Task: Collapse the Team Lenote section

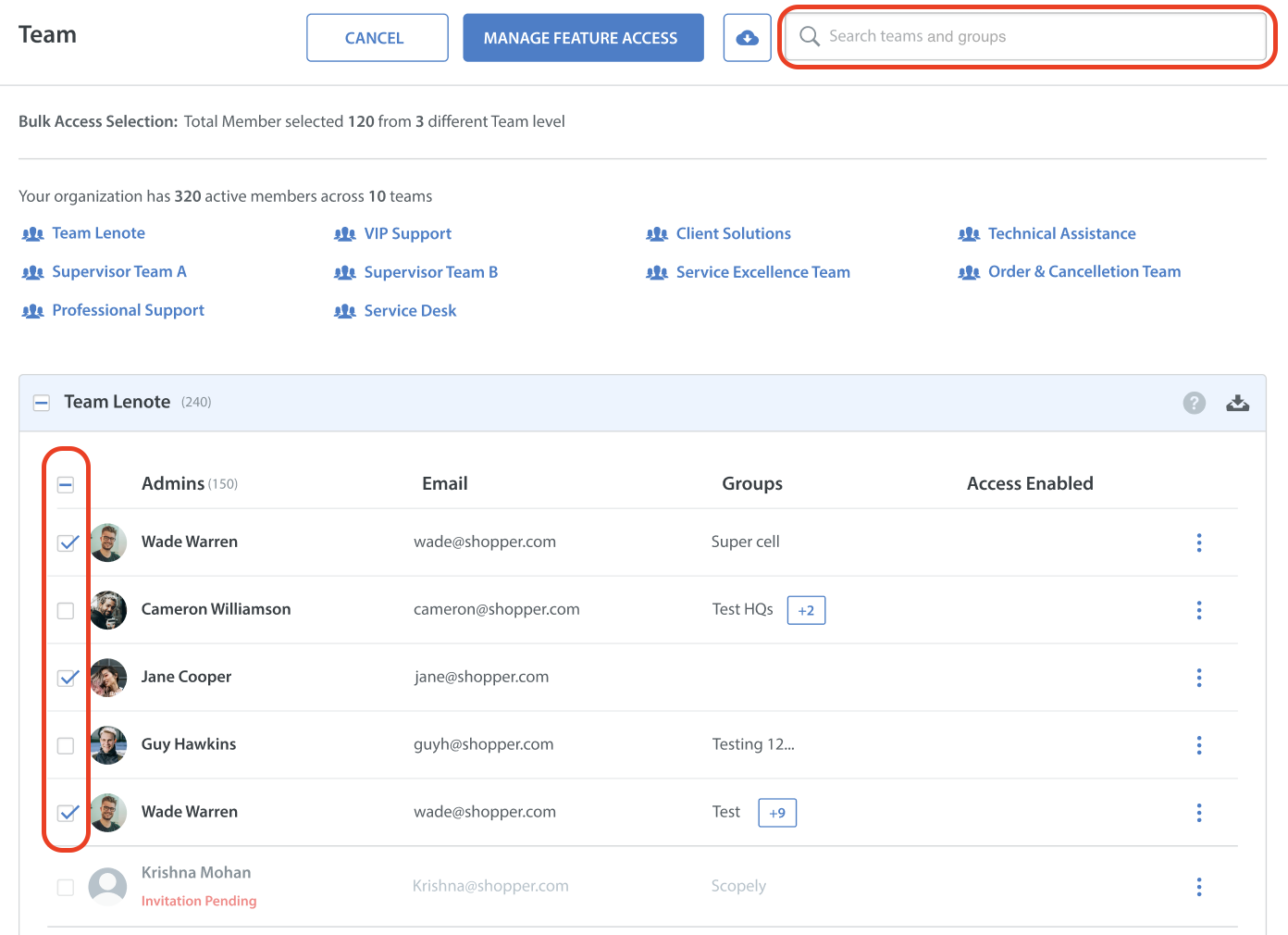Action: click(42, 403)
